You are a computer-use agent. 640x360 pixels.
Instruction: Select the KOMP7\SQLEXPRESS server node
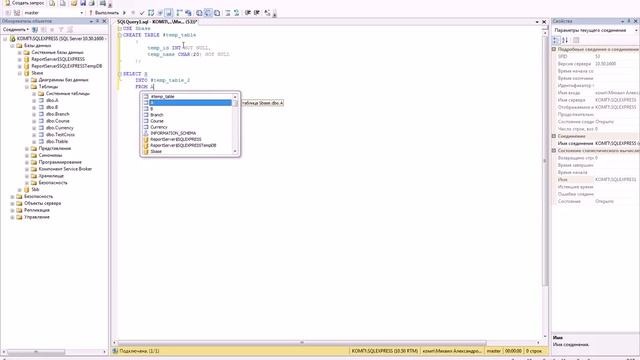pos(61,39)
